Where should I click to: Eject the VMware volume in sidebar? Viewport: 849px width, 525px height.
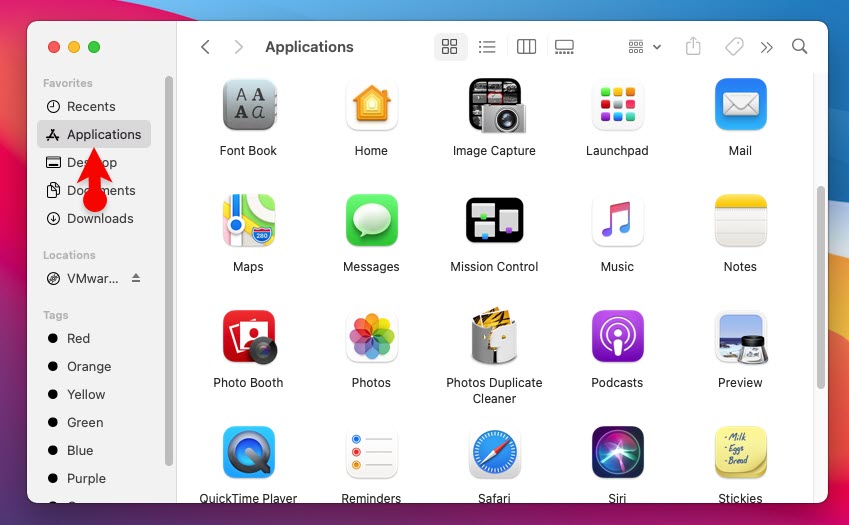136,278
